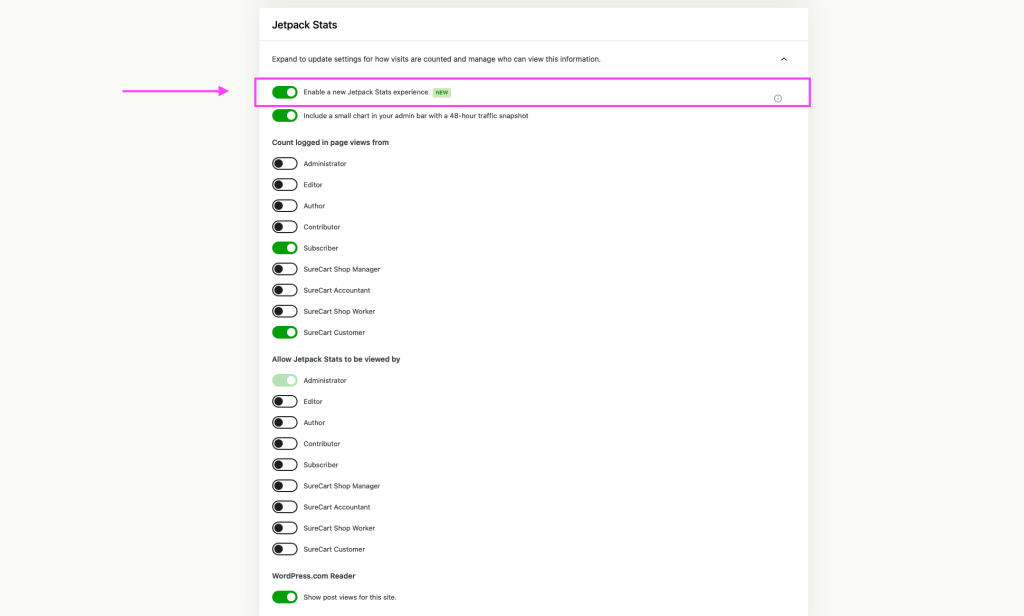Viewport: 1024px width, 616px height.
Task: Count page views from SureCart Shop Manager
Action: (x=285, y=269)
